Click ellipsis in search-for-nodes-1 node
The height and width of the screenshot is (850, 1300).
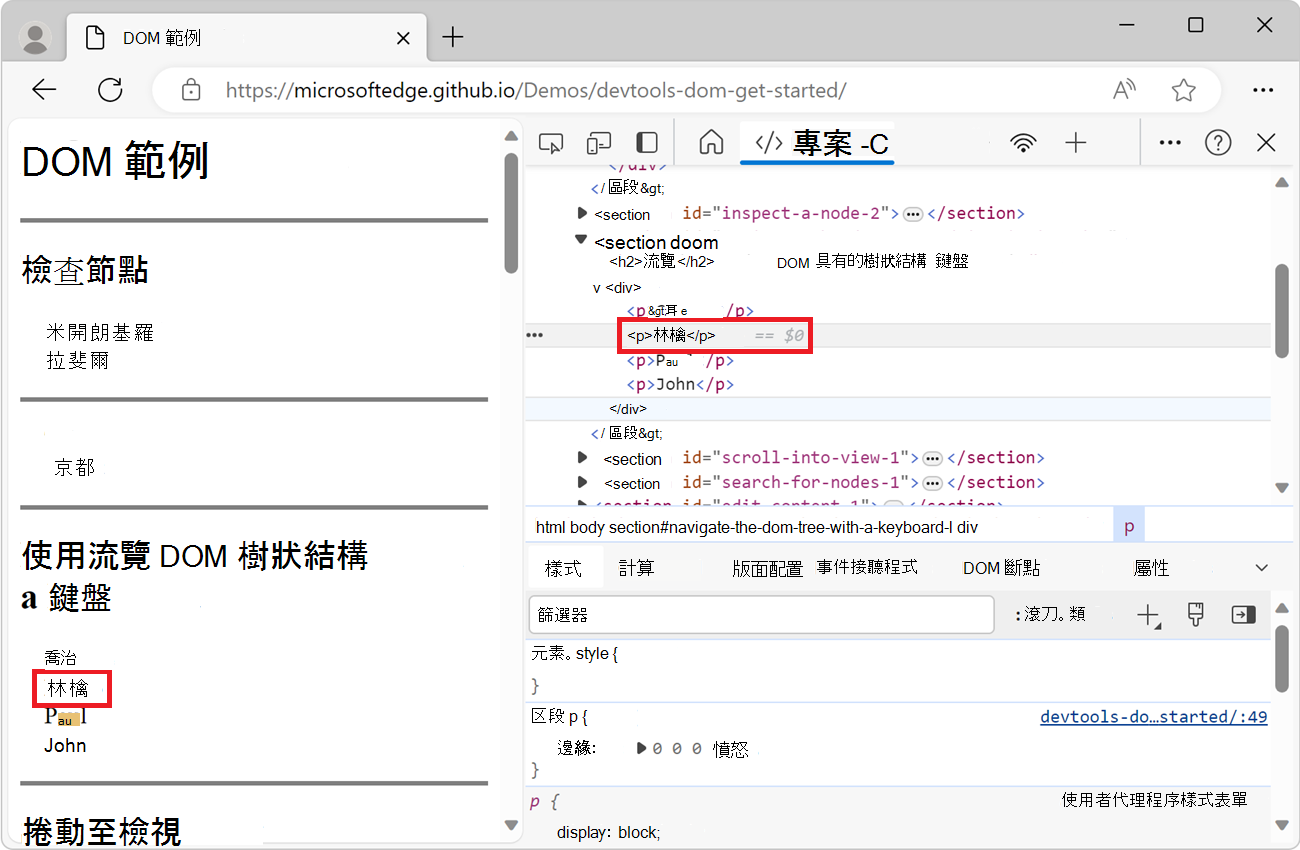(x=932, y=483)
